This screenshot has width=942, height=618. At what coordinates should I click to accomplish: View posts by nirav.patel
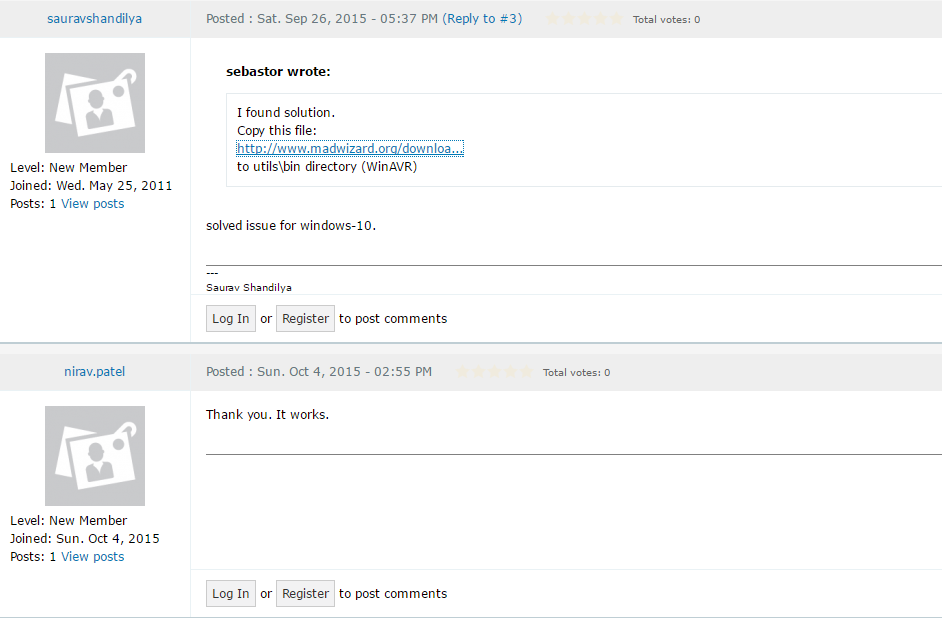coord(93,557)
